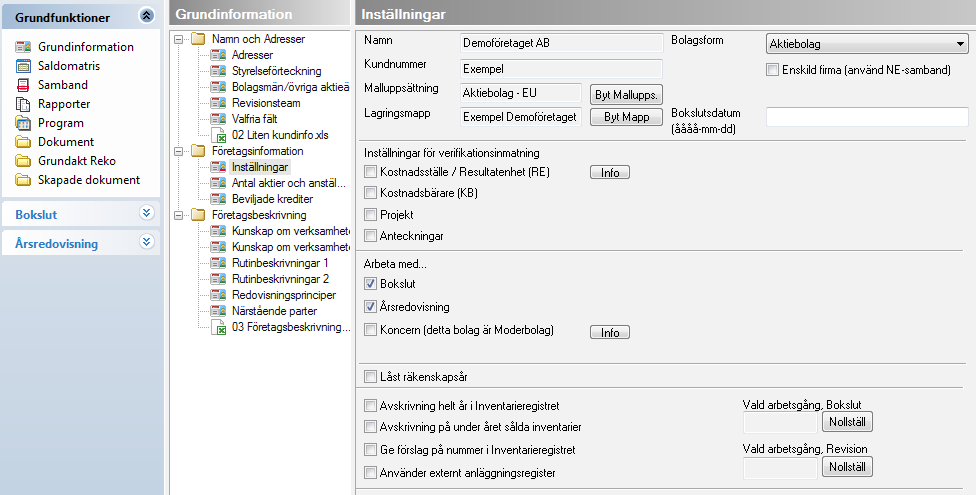Click Rutinbeskrivningar 2 form icon
Image resolution: width=976 pixels, height=495 pixels.
click(x=218, y=279)
